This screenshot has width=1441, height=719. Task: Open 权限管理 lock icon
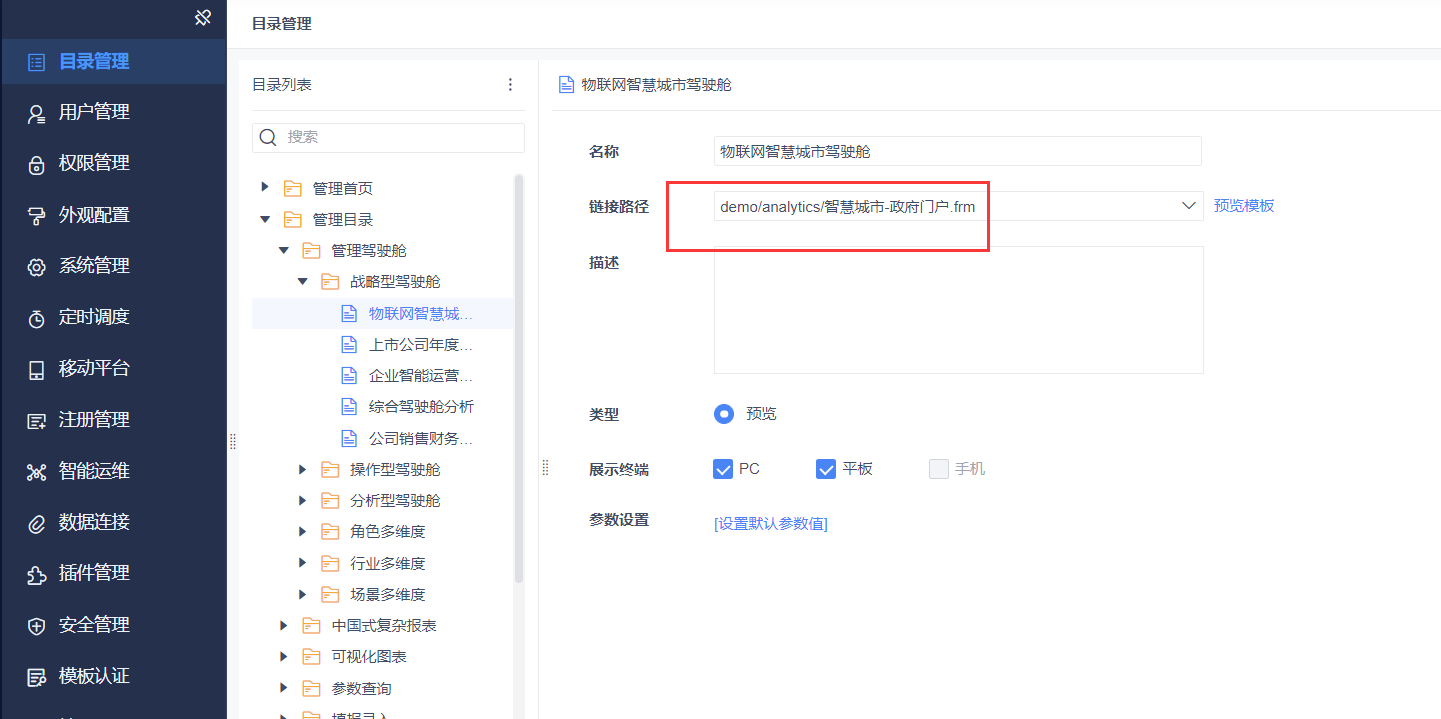[x=37, y=164]
